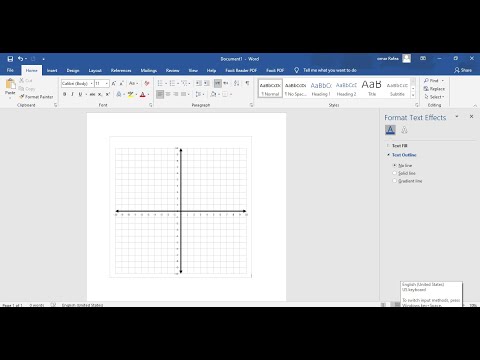Apply the Heading 1 style

pyautogui.click(x=321, y=89)
